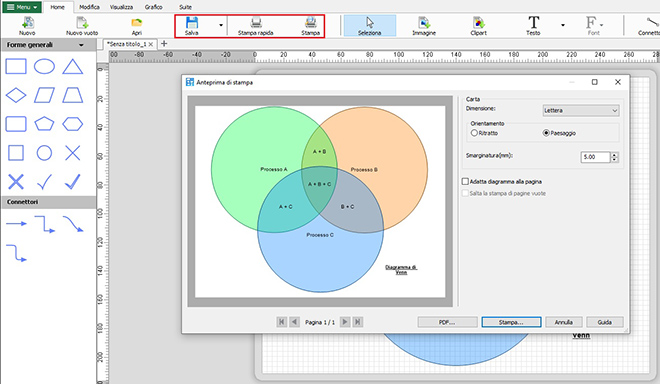Add a new document tab with plus

point(164,43)
